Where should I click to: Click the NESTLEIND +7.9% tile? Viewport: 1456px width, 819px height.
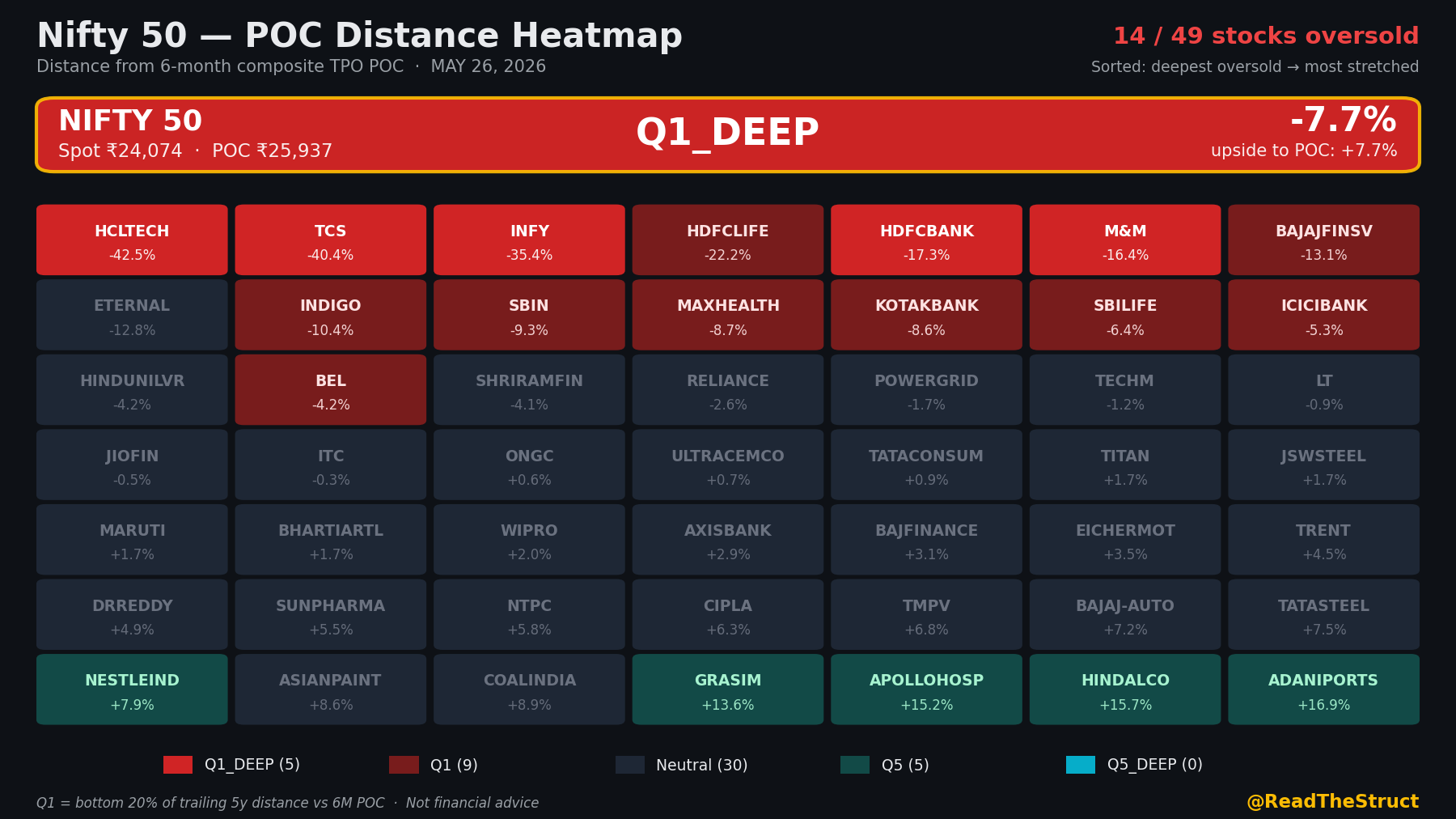132,690
